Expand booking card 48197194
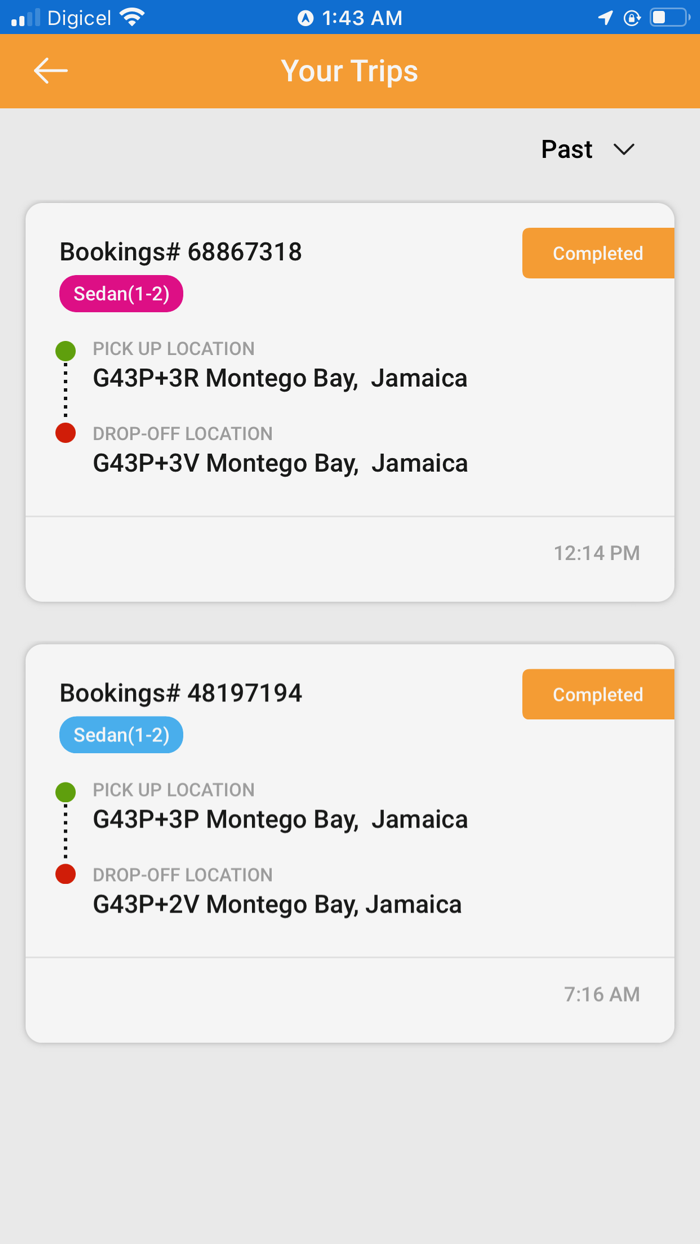Image resolution: width=700 pixels, height=1244 pixels. pyautogui.click(x=350, y=840)
